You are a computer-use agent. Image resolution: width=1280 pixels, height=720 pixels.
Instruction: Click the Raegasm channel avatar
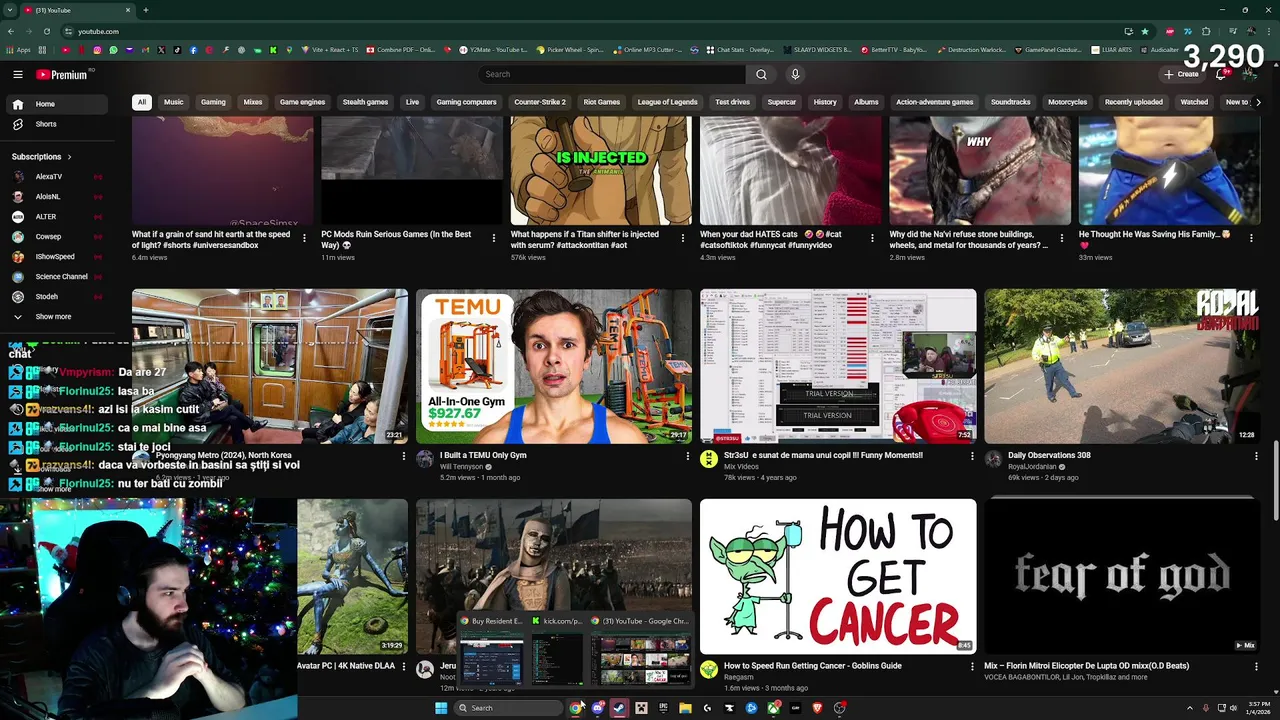[709, 670]
